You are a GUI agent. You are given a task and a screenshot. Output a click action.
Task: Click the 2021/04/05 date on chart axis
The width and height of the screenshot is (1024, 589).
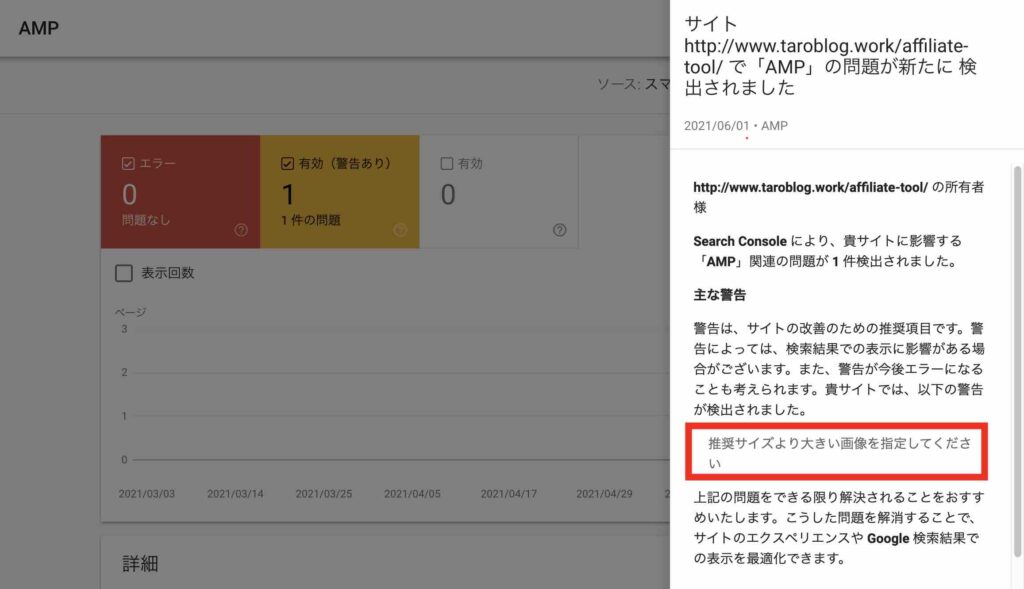412,494
